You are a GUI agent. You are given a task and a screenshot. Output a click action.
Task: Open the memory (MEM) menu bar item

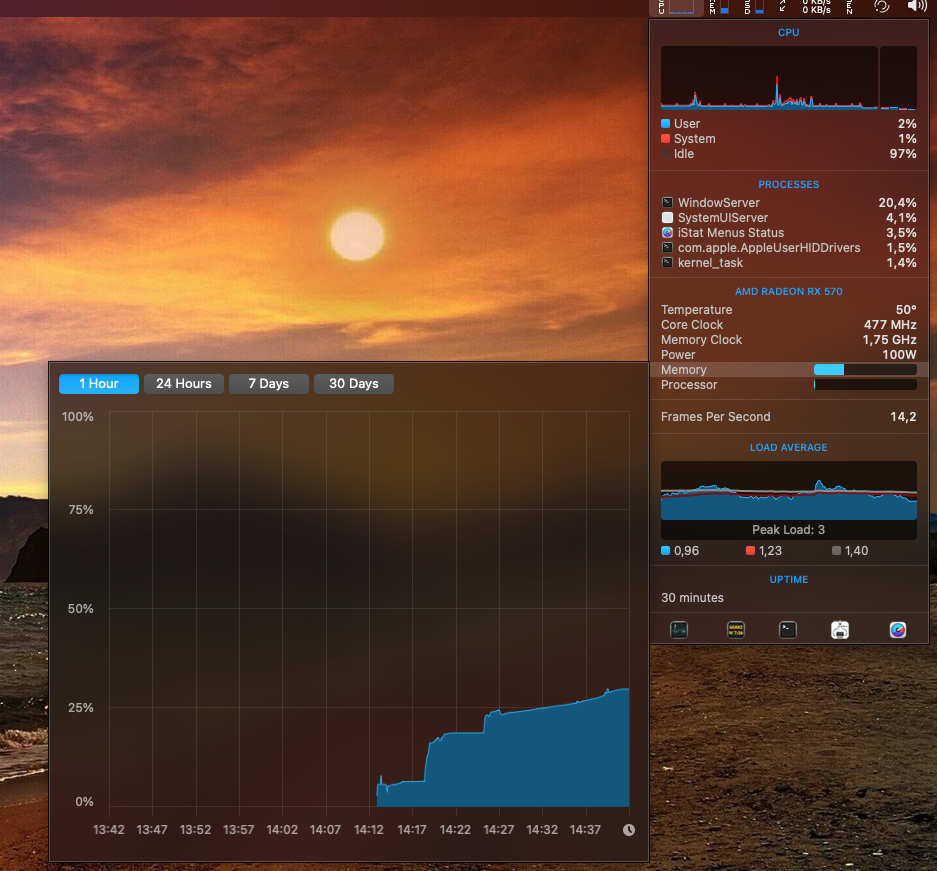click(719, 7)
